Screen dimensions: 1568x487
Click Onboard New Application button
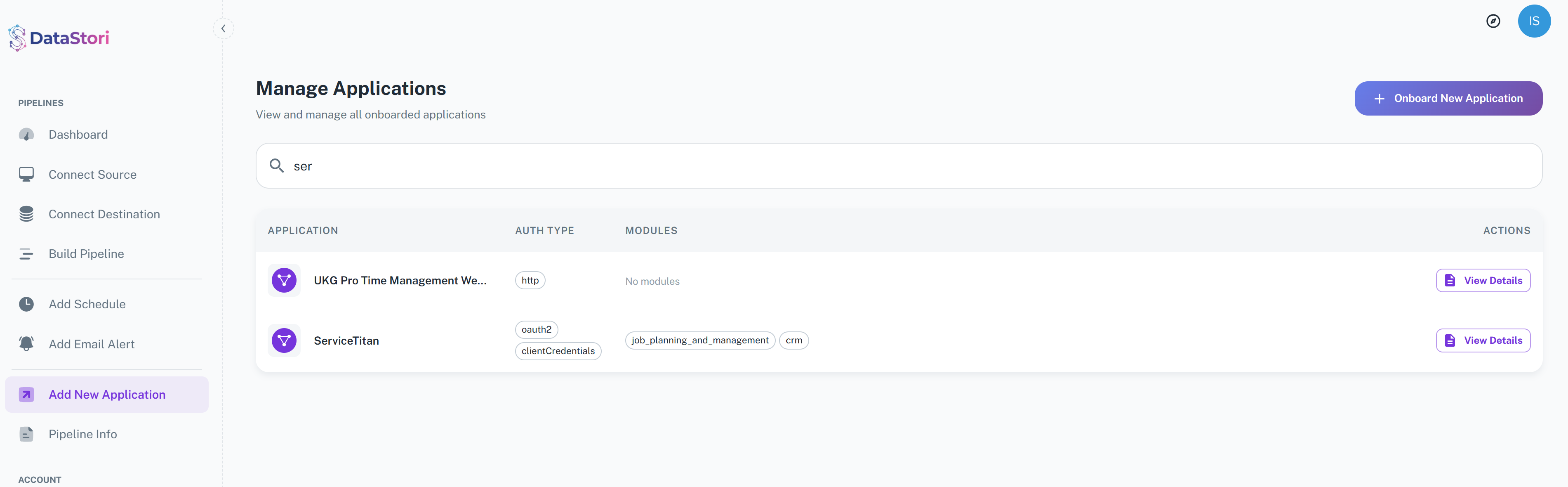coord(1448,99)
